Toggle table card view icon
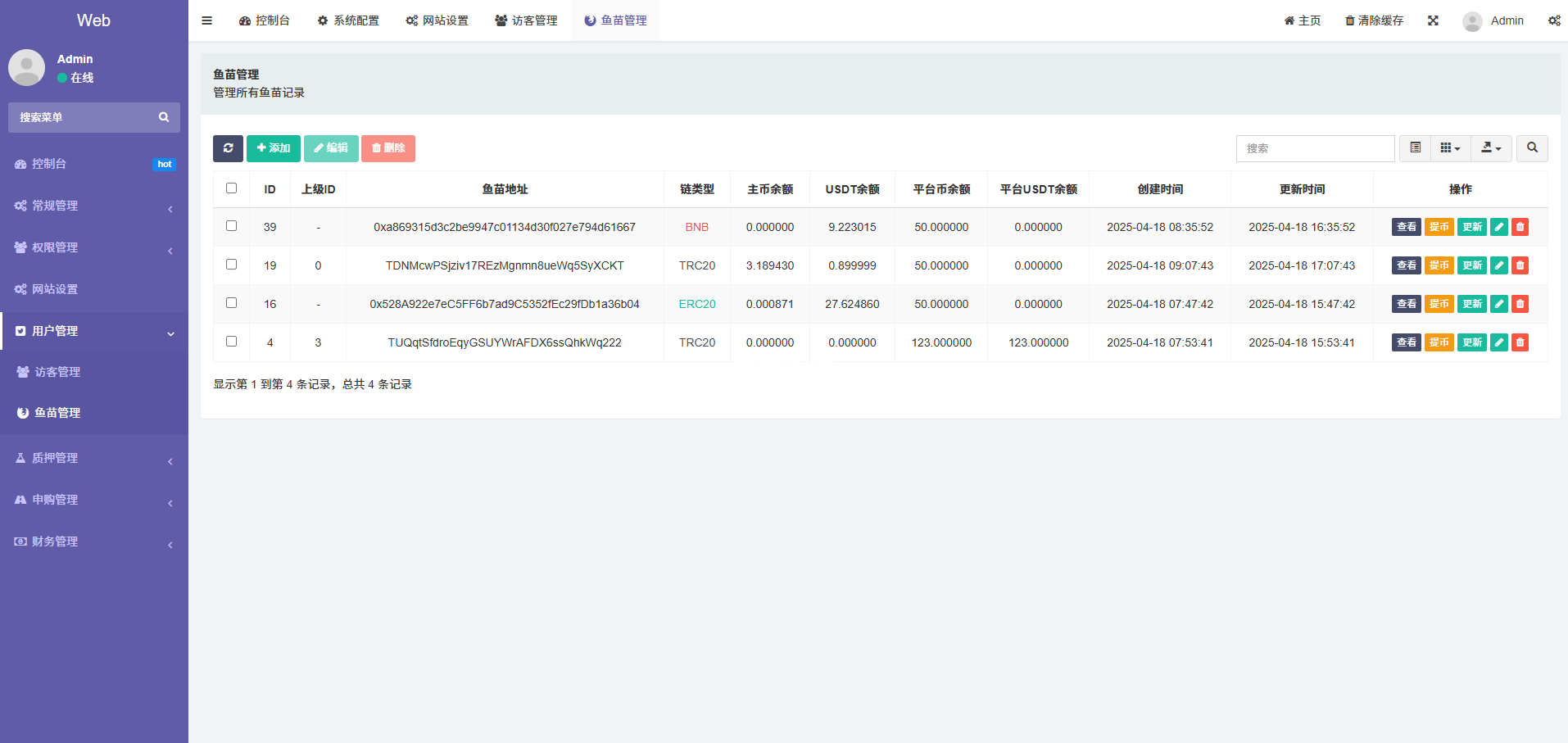Screen dimensions: 1568x743 (1415, 148)
